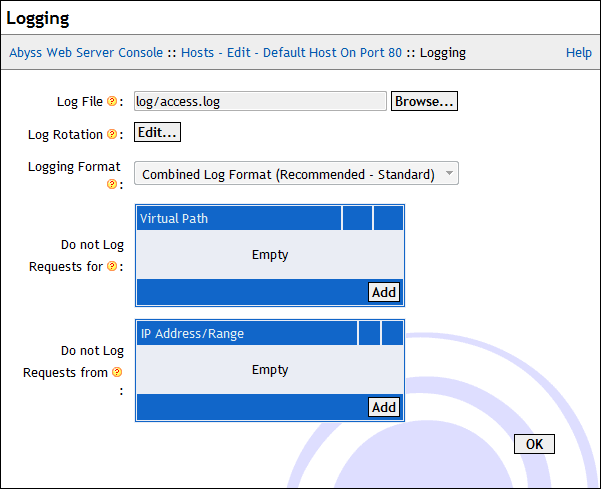The image size is (601, 489).
Task: Click the Logging Format help icon
Action: tap(112, 184)
